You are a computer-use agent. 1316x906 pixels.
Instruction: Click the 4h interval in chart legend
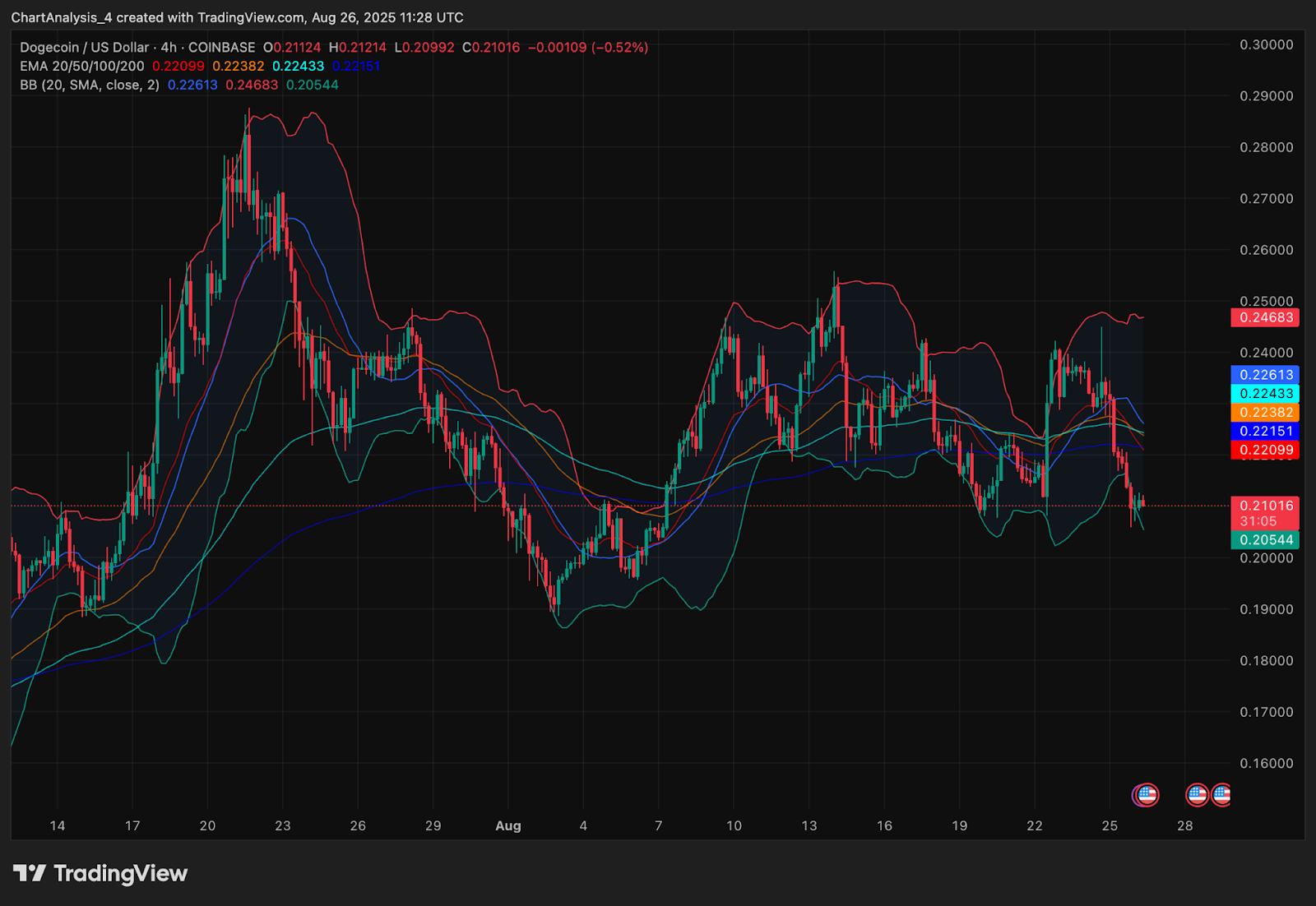coord(169,48)
